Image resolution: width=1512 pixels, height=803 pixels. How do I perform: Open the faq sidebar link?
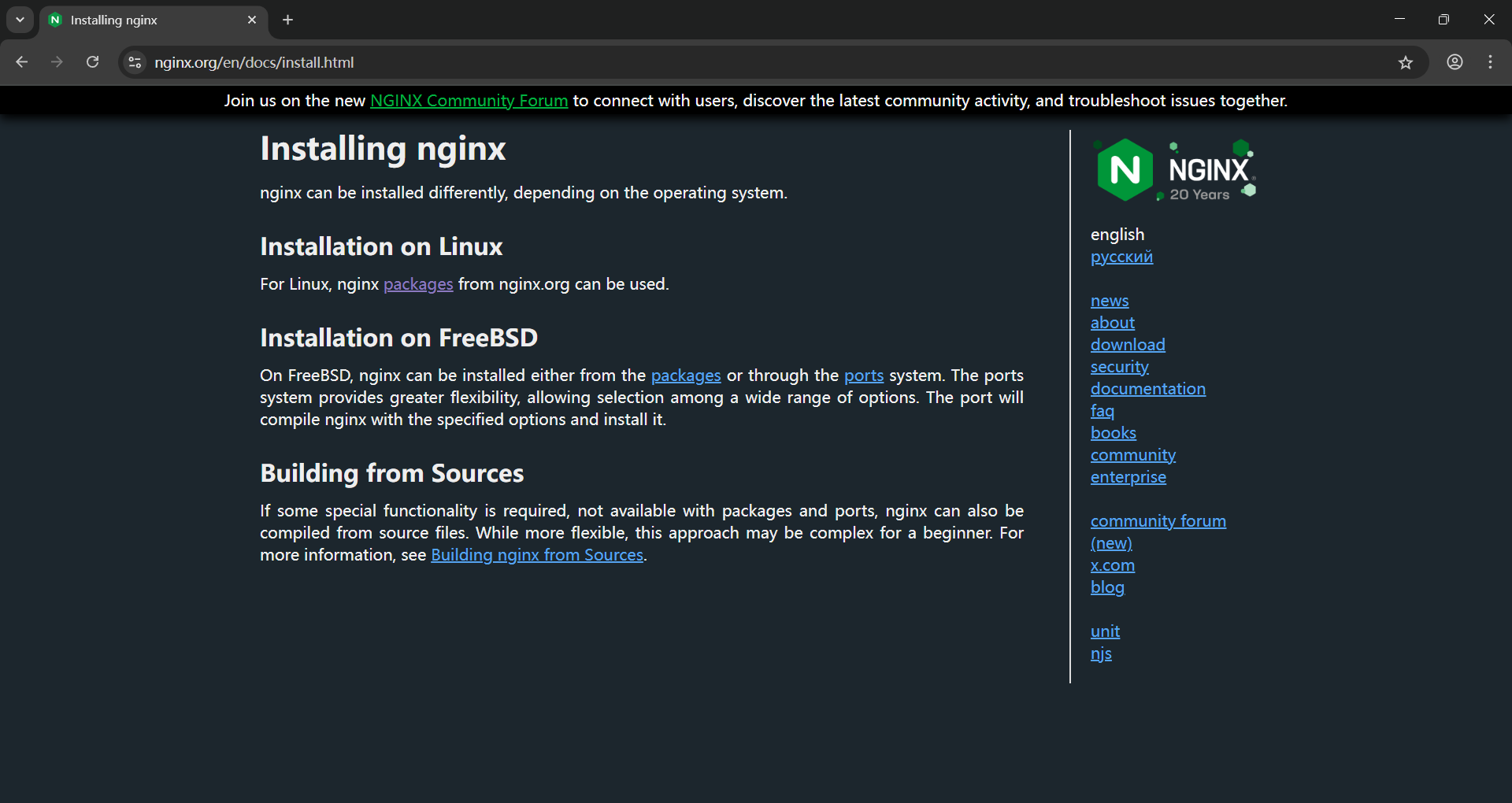(x=1102, y=411)
